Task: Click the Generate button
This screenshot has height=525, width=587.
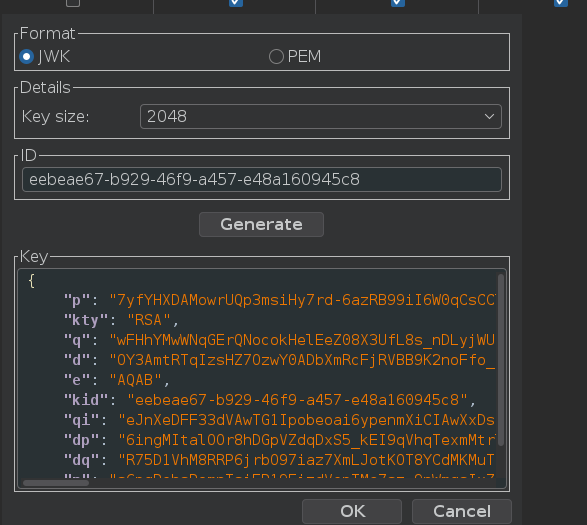Action: tap(261, 224)
